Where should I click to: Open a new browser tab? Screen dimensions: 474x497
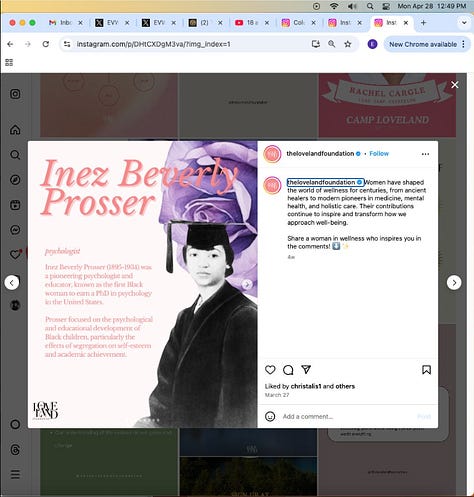pyautogui.click(x=423, y=23)
